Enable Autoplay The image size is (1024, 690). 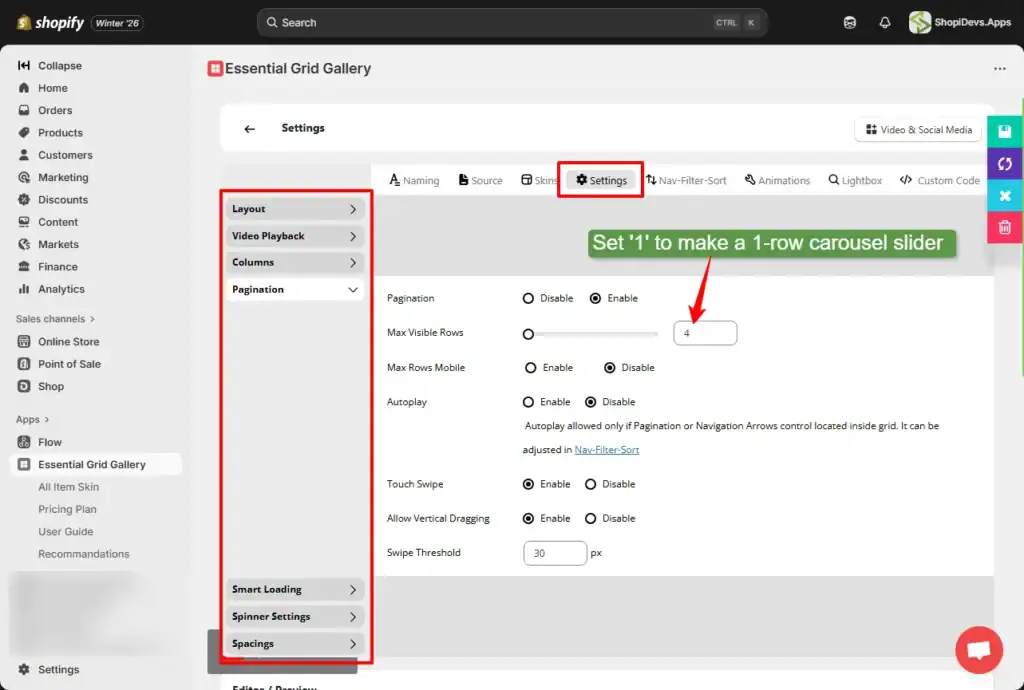tap(530, 402)
